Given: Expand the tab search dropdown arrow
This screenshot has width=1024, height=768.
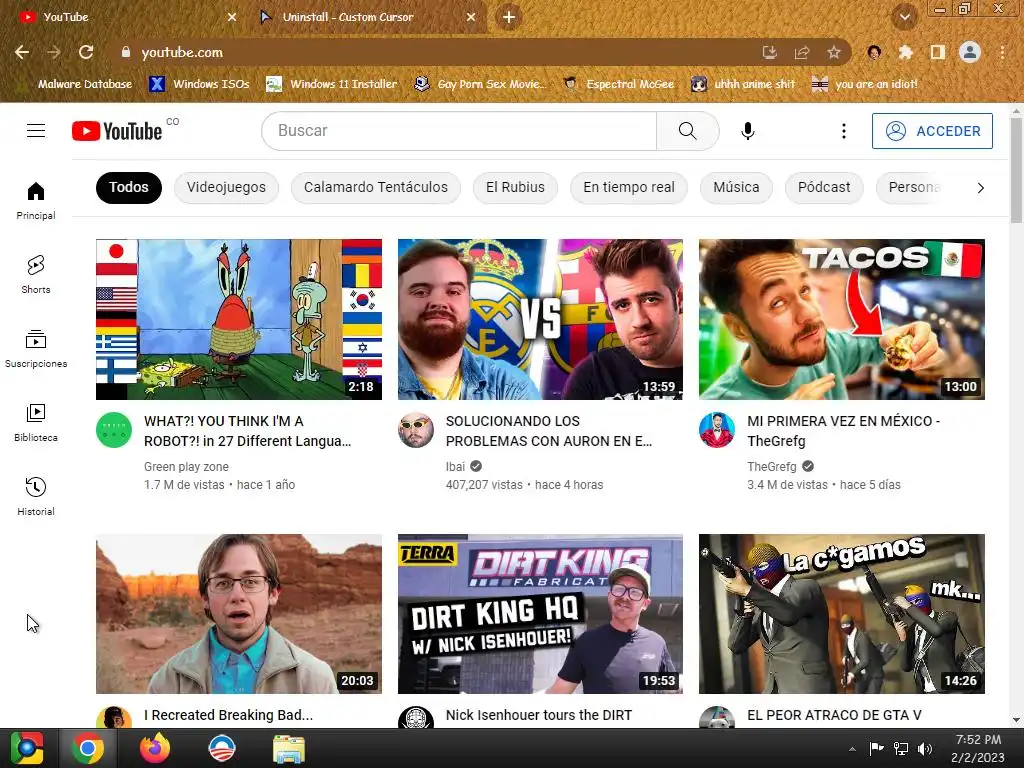Looking at the screenshot, I should 904,17.
